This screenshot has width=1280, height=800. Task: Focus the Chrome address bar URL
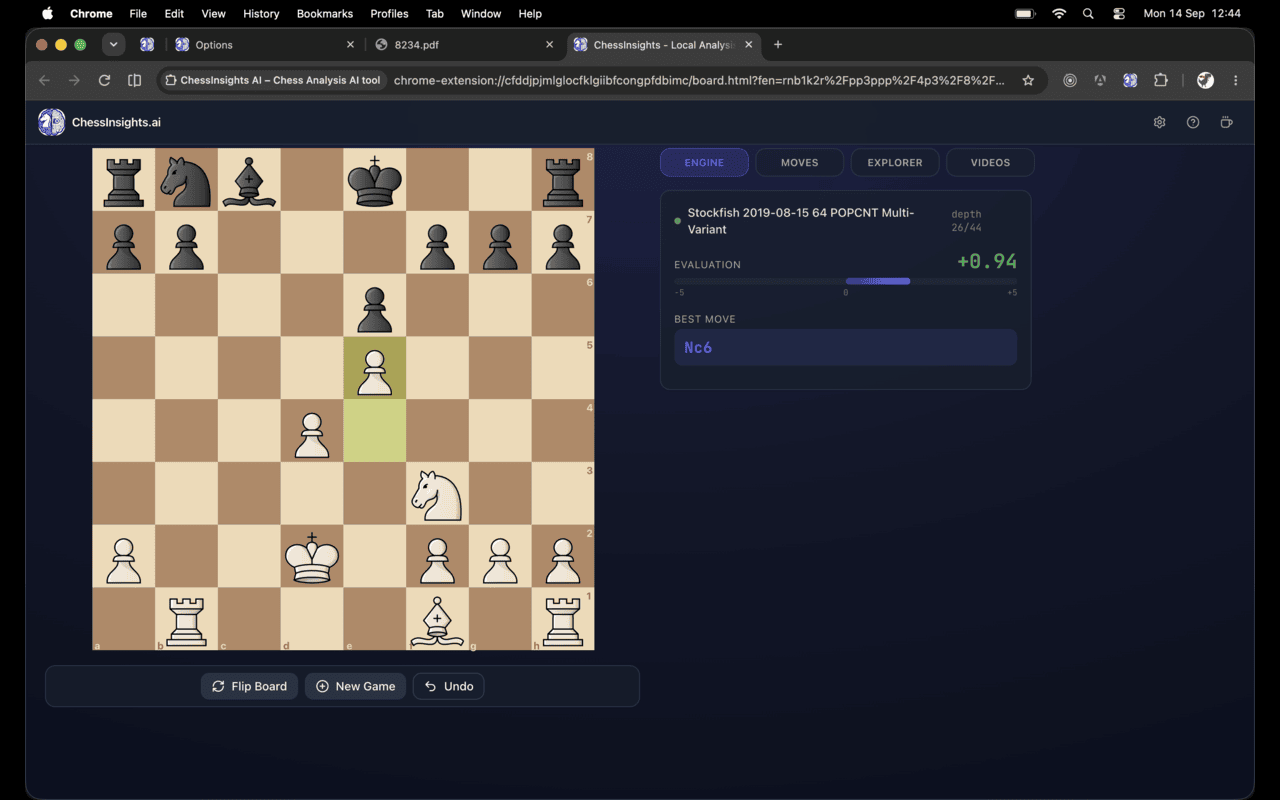point(698,80)
